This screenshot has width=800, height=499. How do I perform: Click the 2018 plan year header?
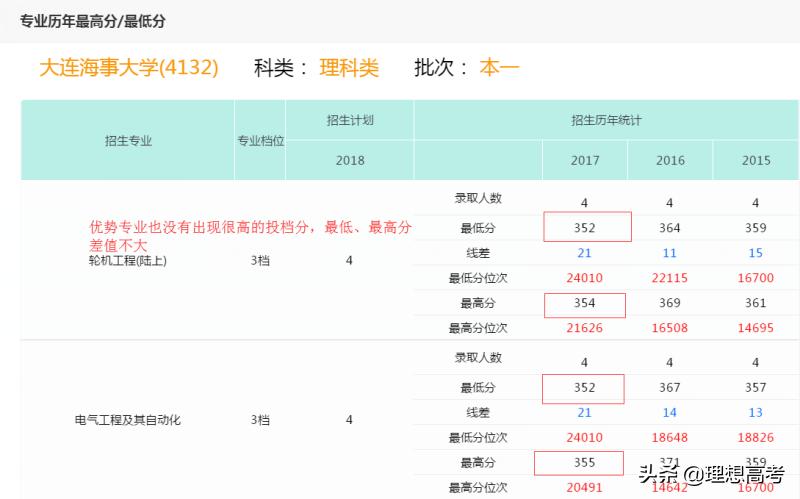(350, 160)
